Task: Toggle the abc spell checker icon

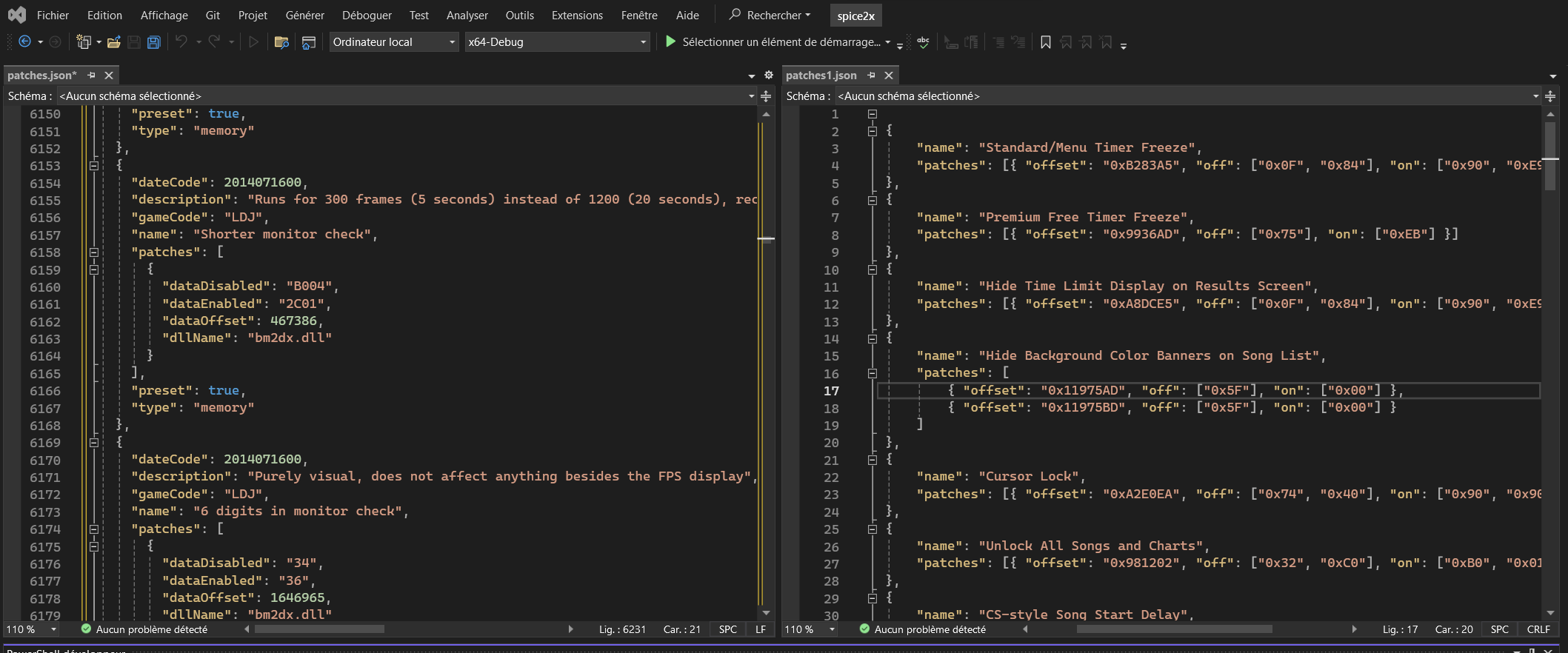Action: pyautogui.click(x=923, y=42)
